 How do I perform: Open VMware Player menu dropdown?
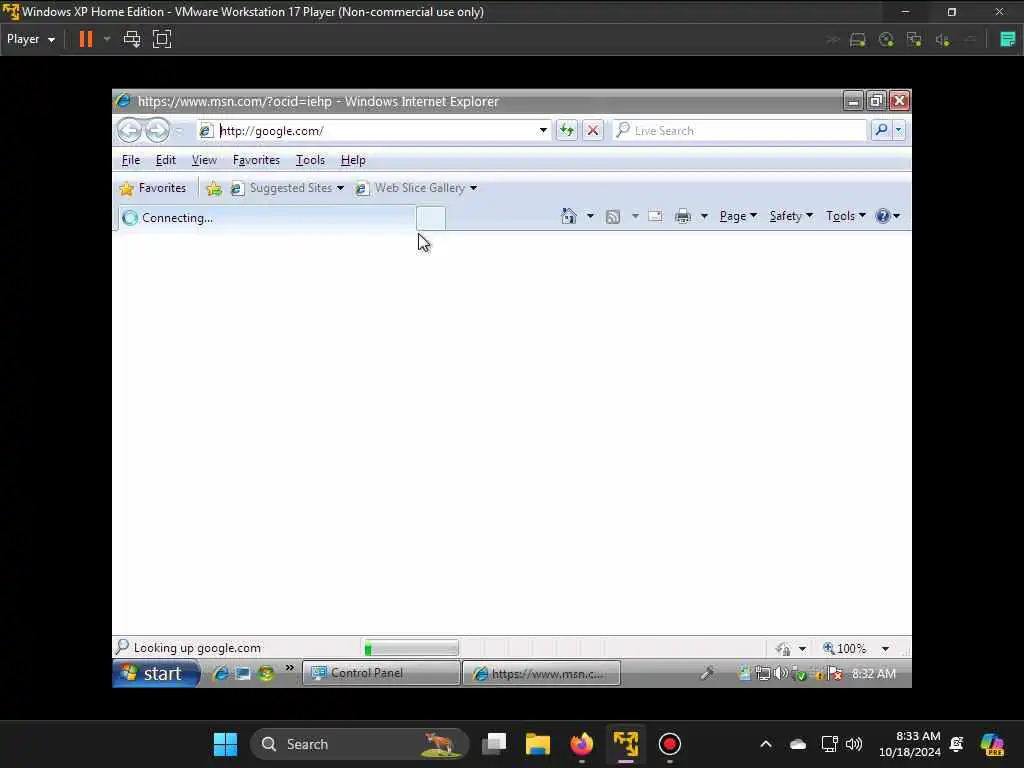click(x=31, y=39)
